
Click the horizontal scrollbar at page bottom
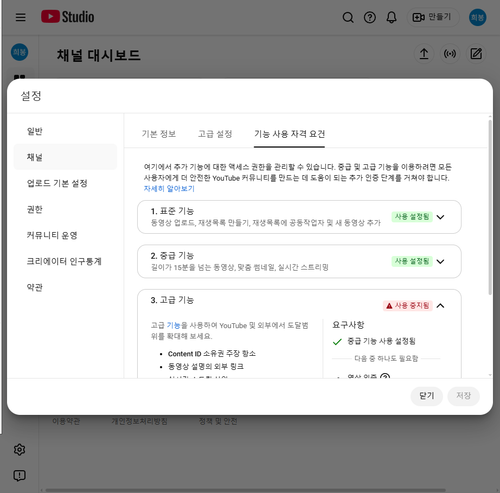click(x=245, y=490)
